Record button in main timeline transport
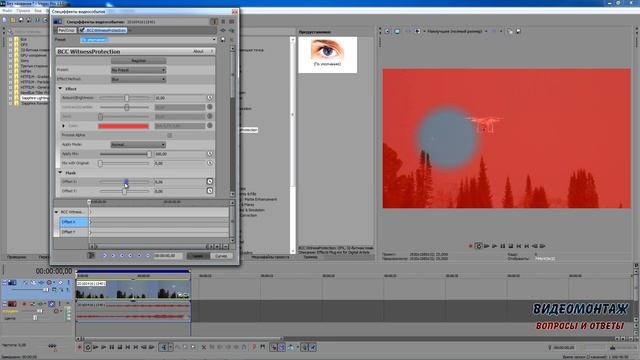The height and width of the screenshot is (360, 640). click(x=80, y=347)
